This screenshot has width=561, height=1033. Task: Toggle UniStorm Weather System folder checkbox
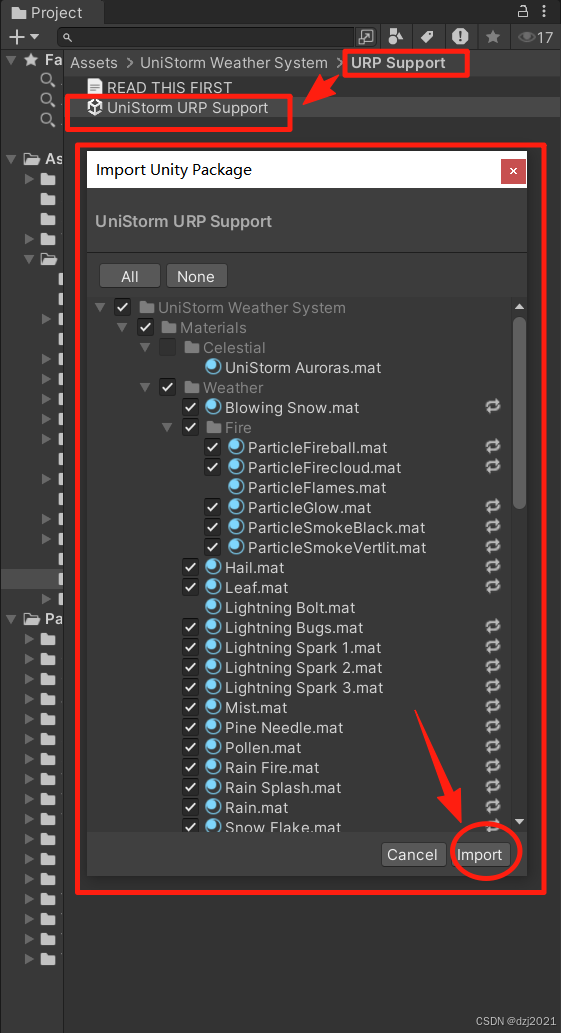[122, 308]
